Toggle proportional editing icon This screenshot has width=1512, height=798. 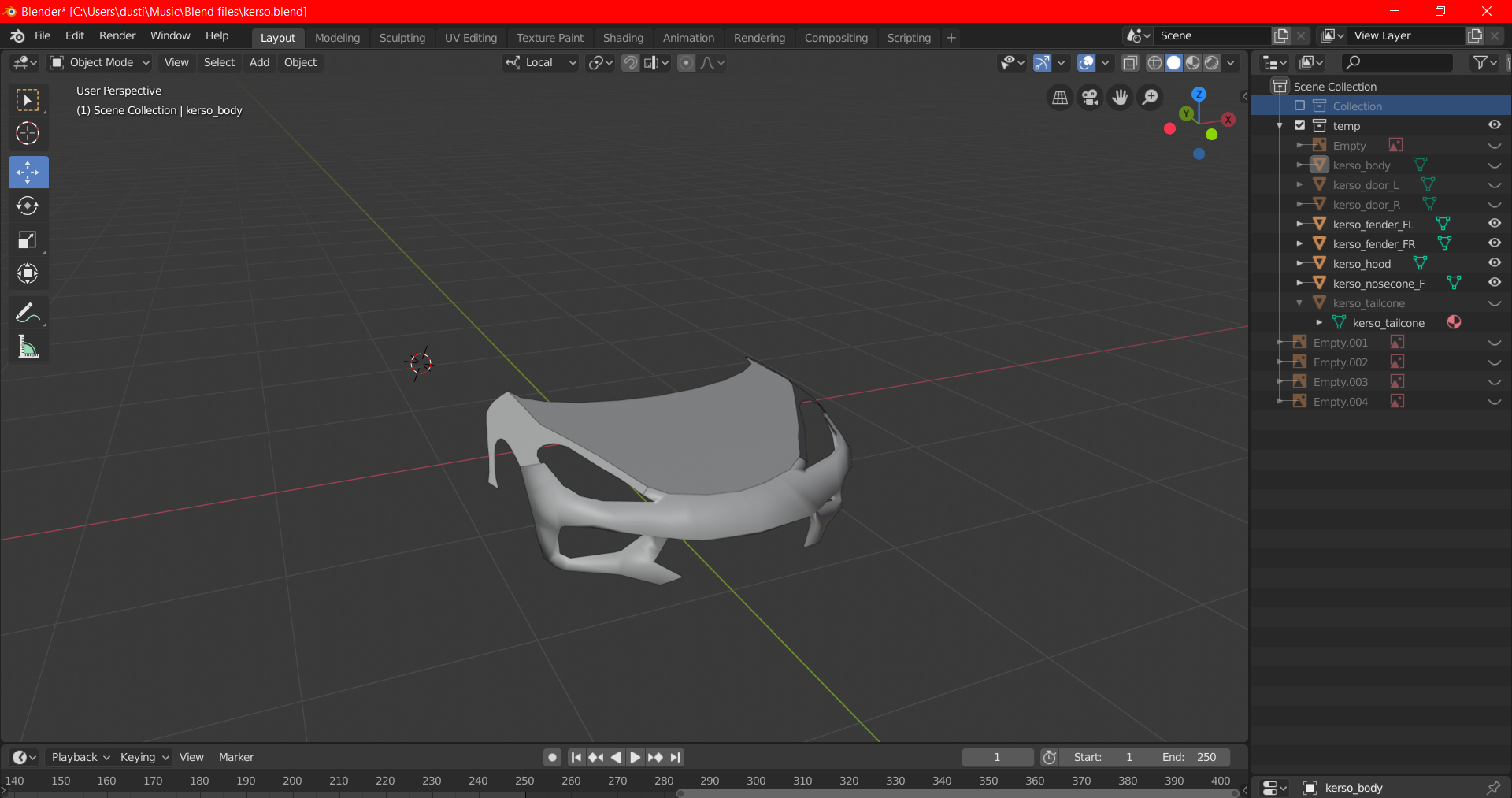point(687,62)
